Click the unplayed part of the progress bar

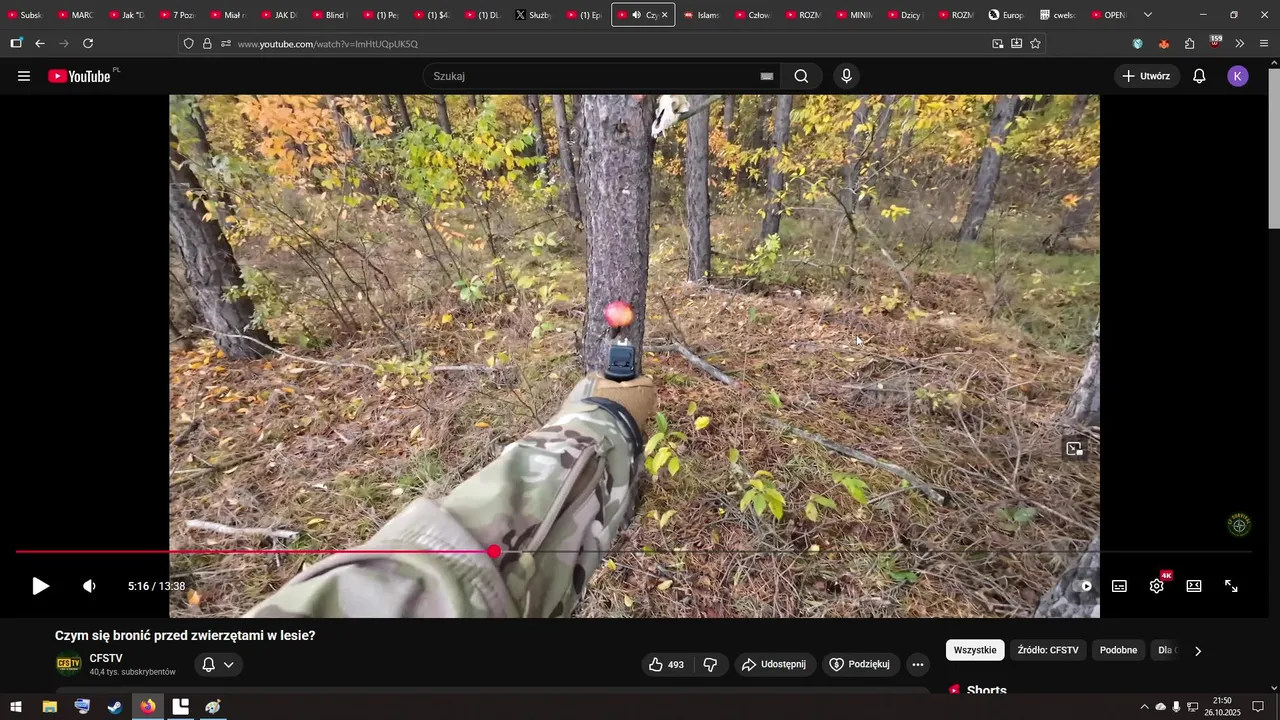click(875, 552)
